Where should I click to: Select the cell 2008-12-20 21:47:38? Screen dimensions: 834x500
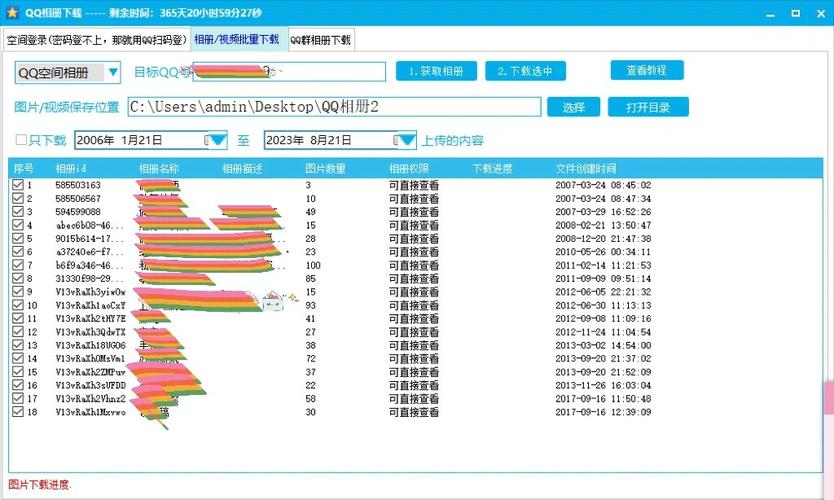click(603, 238)
